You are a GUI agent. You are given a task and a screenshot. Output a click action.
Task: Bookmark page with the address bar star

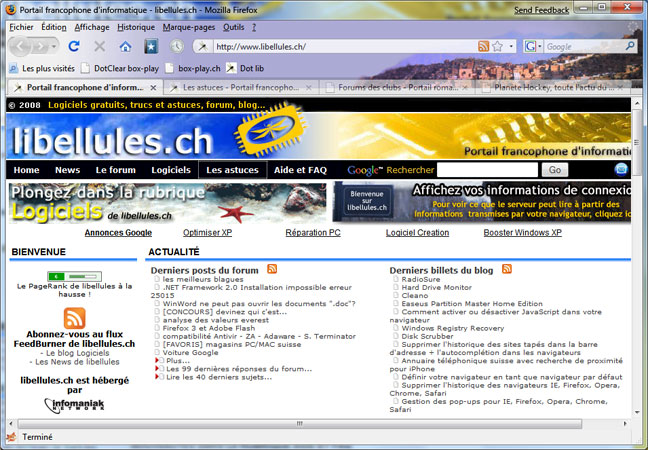coord(498,46)
